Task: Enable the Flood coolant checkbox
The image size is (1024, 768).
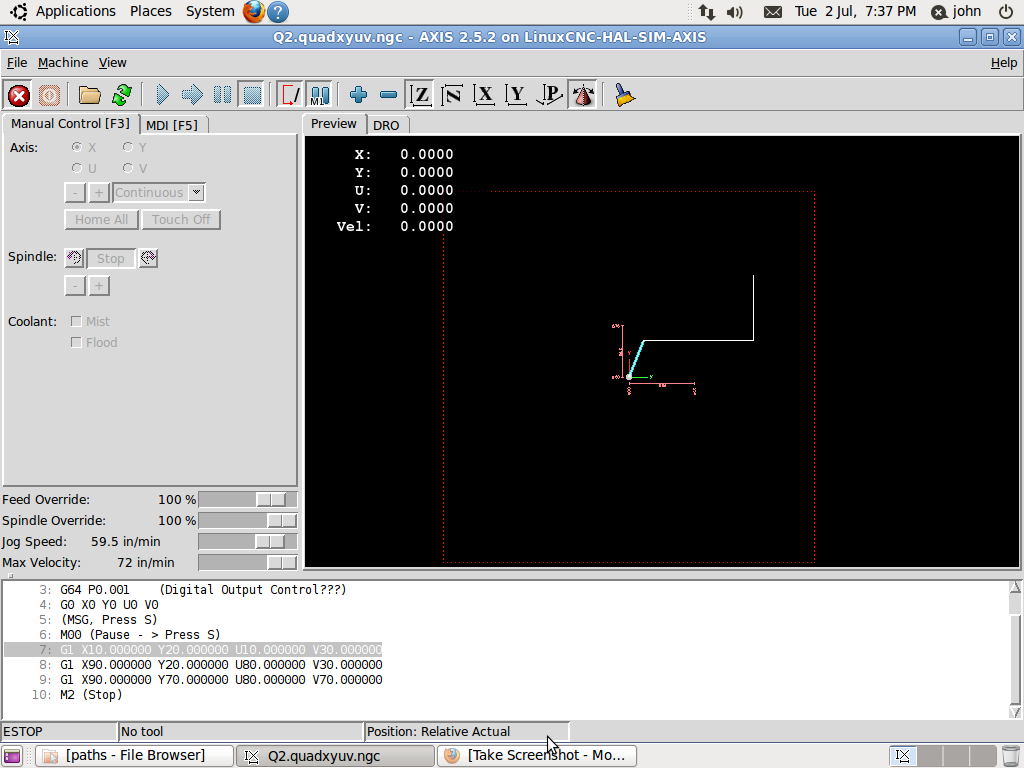Action: [x=76, y=342]
